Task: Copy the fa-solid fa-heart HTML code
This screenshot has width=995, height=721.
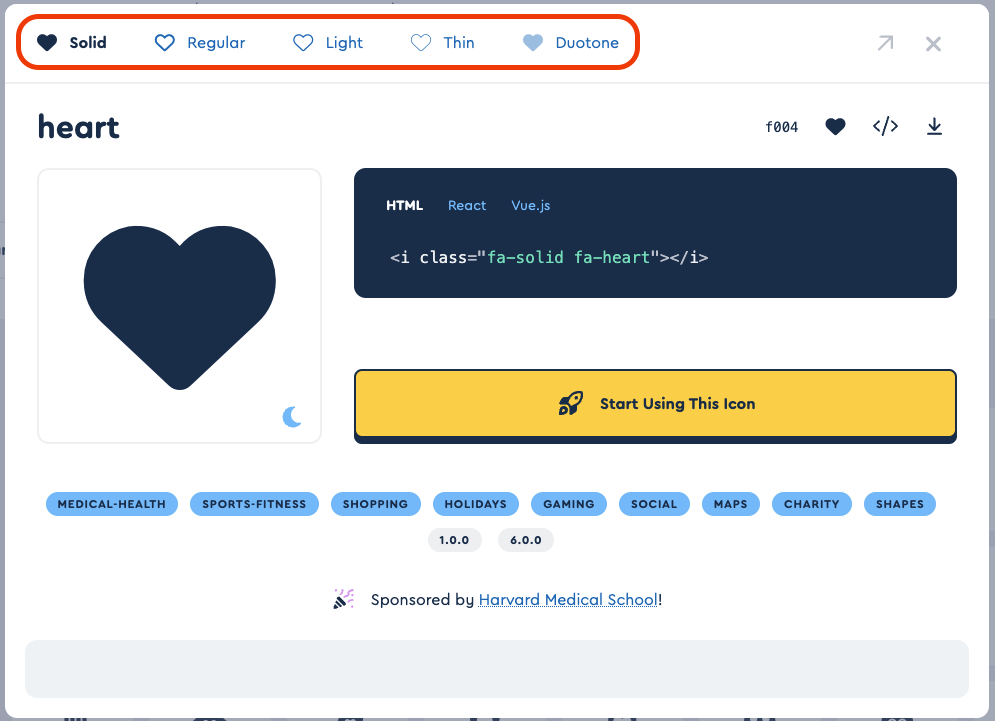Action: coord(549,257)
